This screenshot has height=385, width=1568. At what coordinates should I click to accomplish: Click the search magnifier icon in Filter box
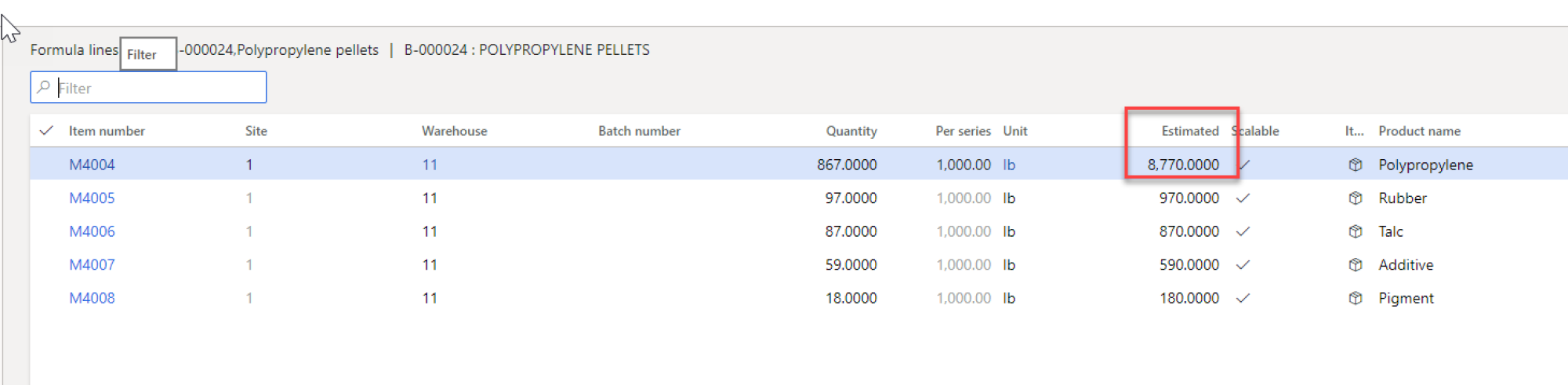coord(44,87)
